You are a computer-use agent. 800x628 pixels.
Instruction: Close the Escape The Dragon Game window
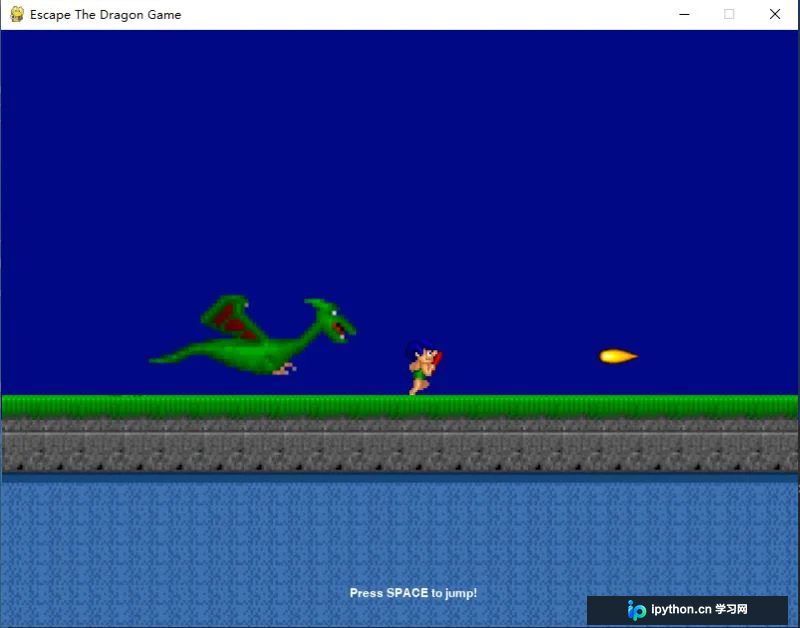[x=774, y=14]
